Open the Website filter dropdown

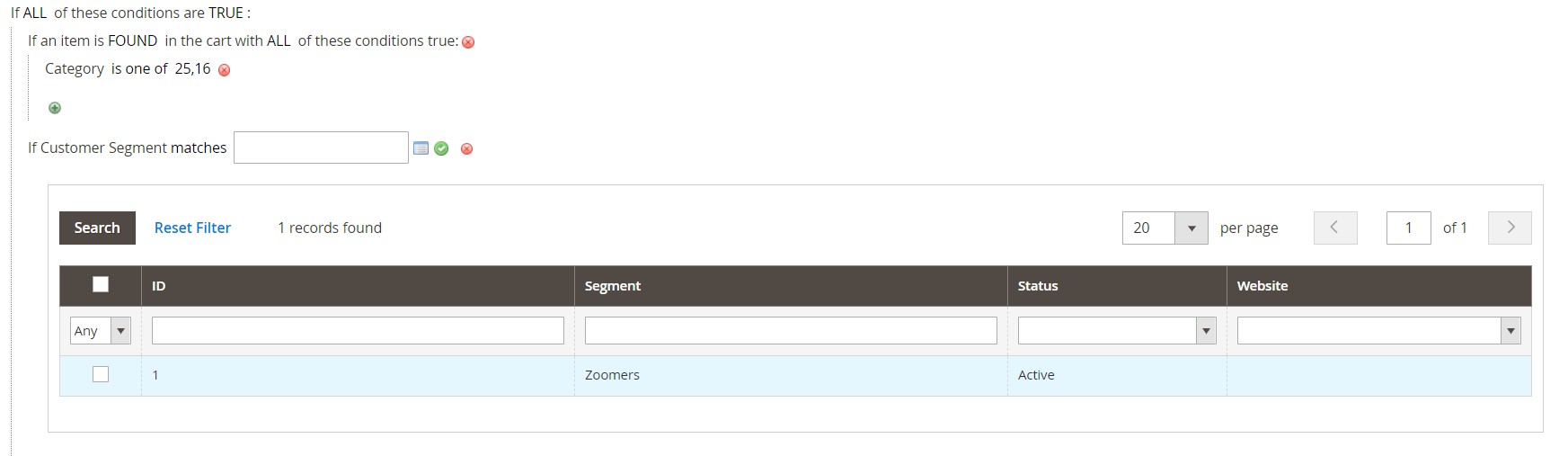tap(1378, 331)
